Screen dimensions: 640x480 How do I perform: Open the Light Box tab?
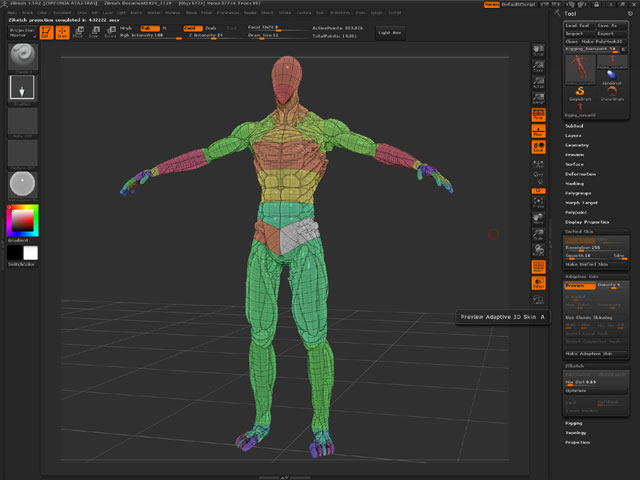(x=390, y=31)
